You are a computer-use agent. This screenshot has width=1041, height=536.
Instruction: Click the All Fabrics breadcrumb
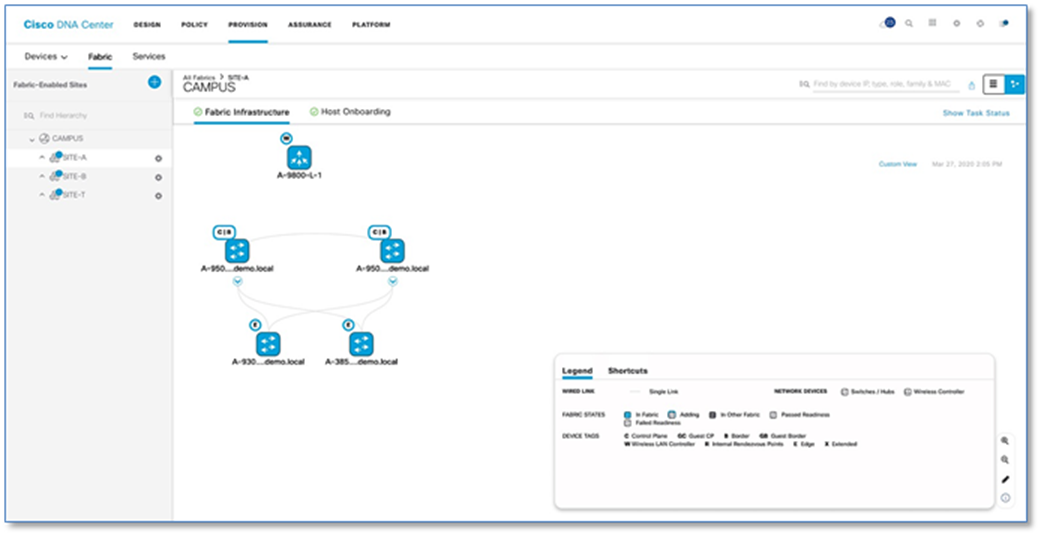(x=199, y=78)
